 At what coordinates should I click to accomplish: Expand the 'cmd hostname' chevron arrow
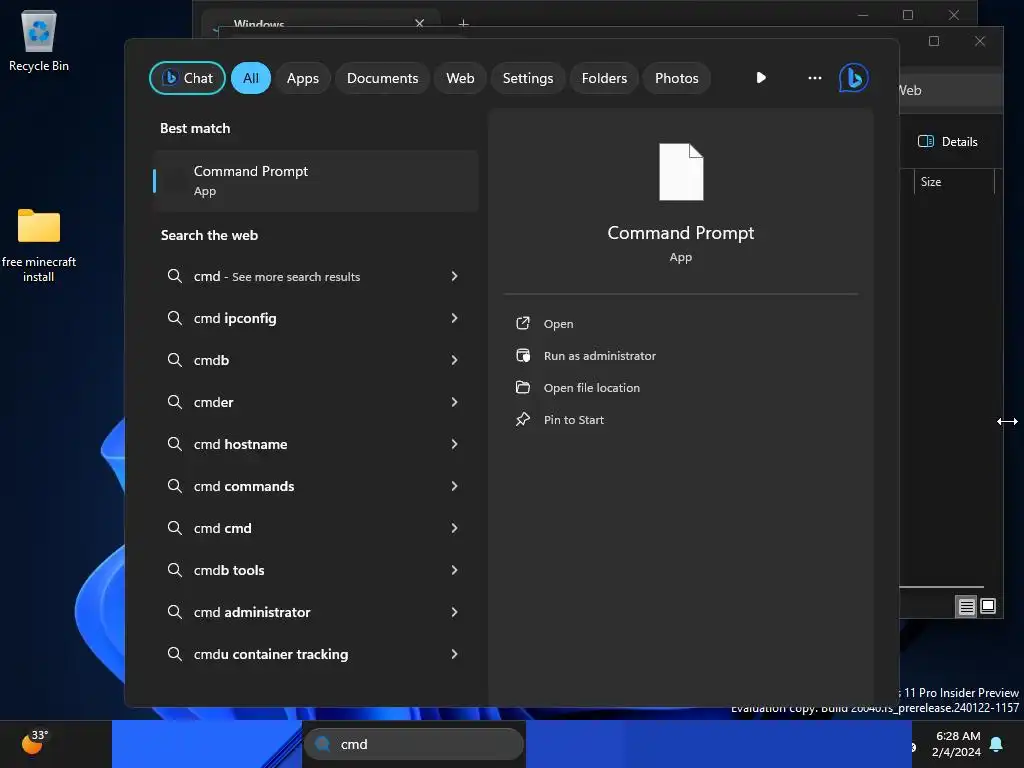tap(455, 444)
